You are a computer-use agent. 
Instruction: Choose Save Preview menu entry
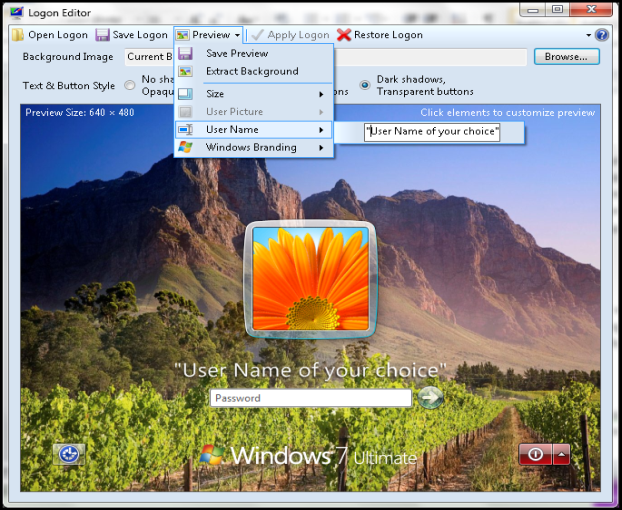[254, 54]
